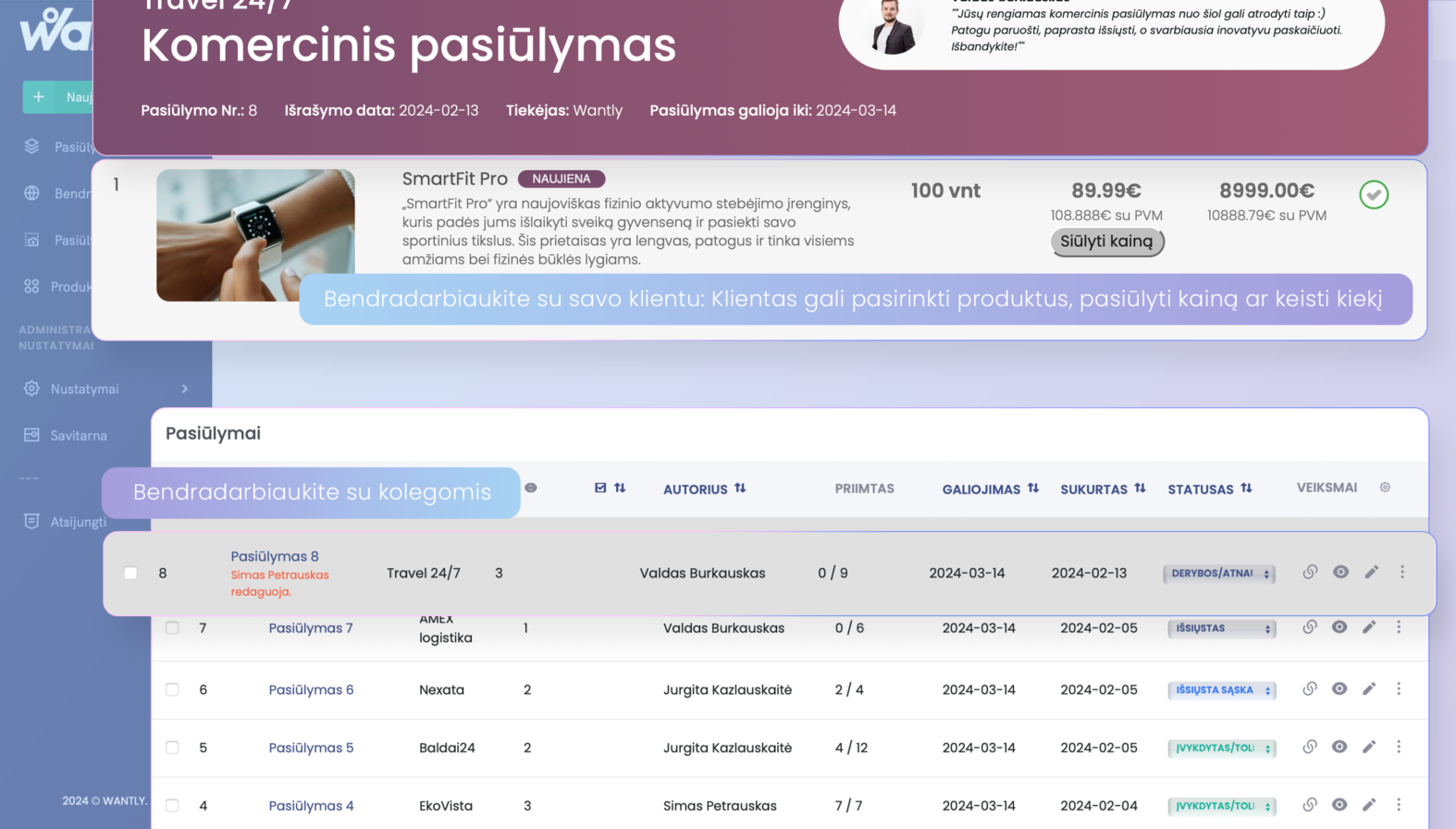This screenshot has width=1456, height=829.
Task: Open the Pasiūlymas 5 link
Action: click(x=311, y=748)
